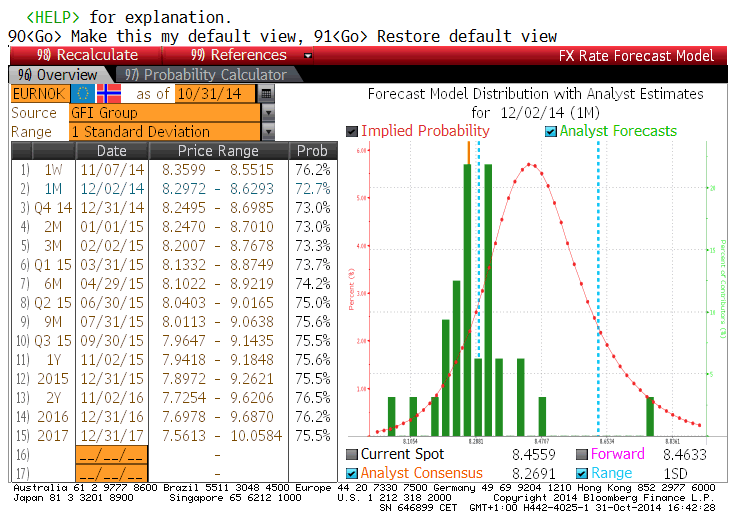
Task: Select the 2Y forecast row
Action: (x=174, y=398)
